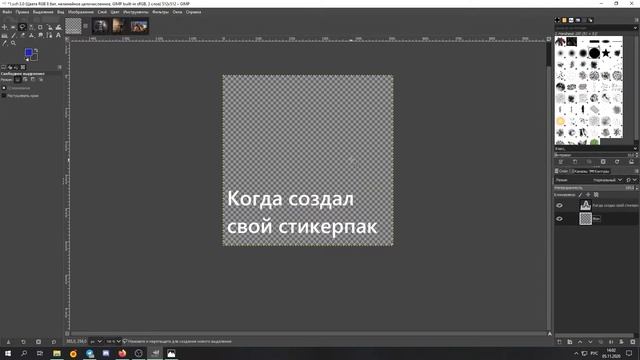Open the Правка menu
Image resolution: width=640 pixels, height=360 pixels.
(22, 12)
